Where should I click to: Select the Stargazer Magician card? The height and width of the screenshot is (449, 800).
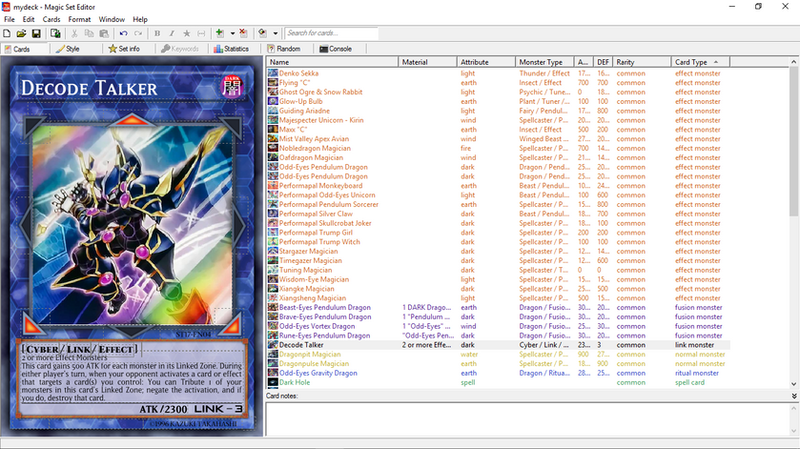498,252
